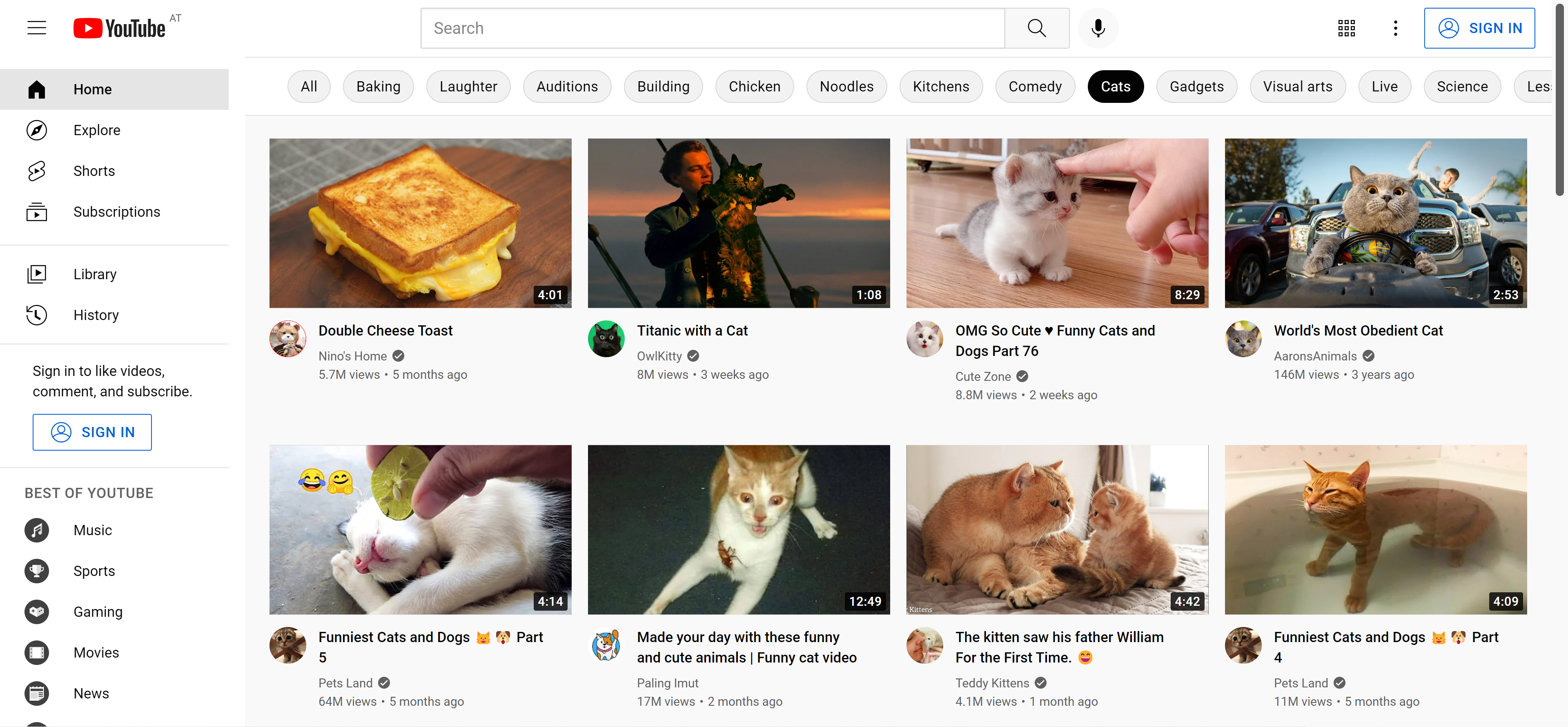
Task: Select the Gaming category icon
Action: click(x=36, y=612)
